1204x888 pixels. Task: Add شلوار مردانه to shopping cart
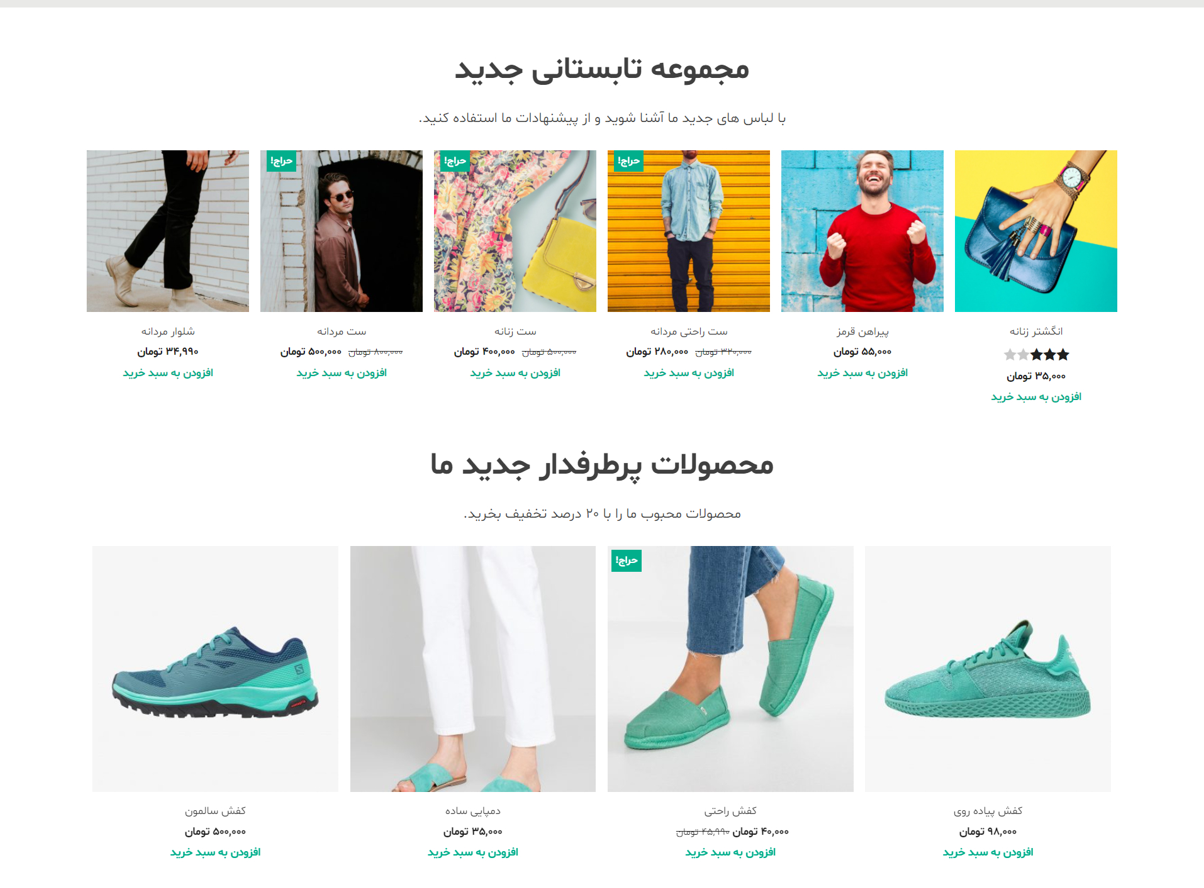(x=168, y=373)
